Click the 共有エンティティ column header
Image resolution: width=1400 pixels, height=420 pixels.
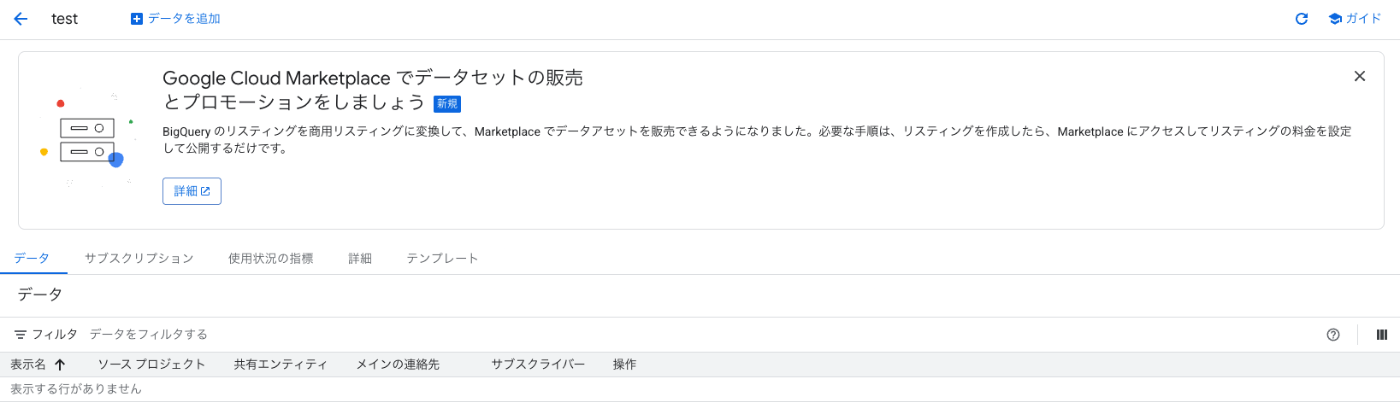[x=281, y=364]
